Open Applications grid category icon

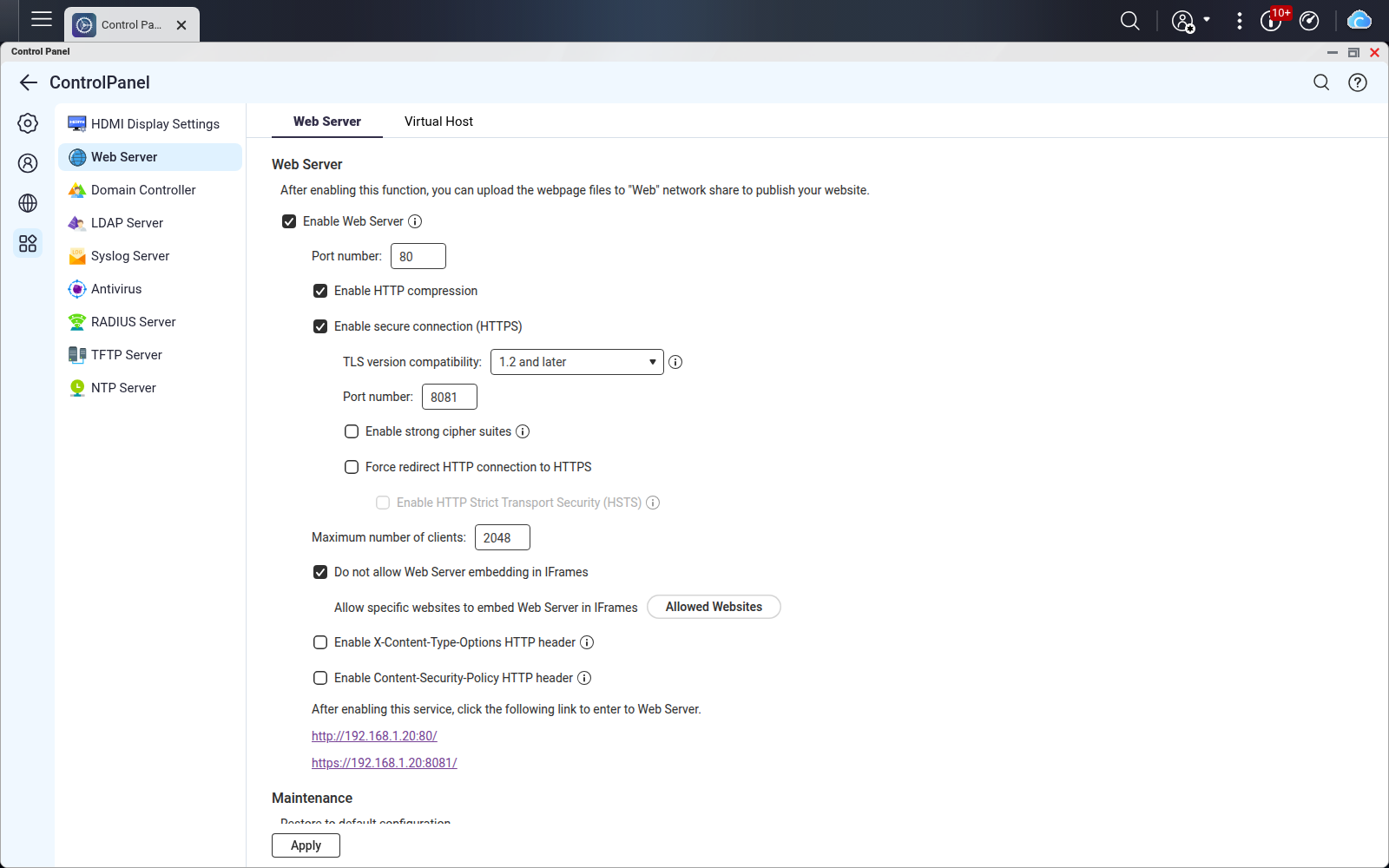(x=28, y=243)
